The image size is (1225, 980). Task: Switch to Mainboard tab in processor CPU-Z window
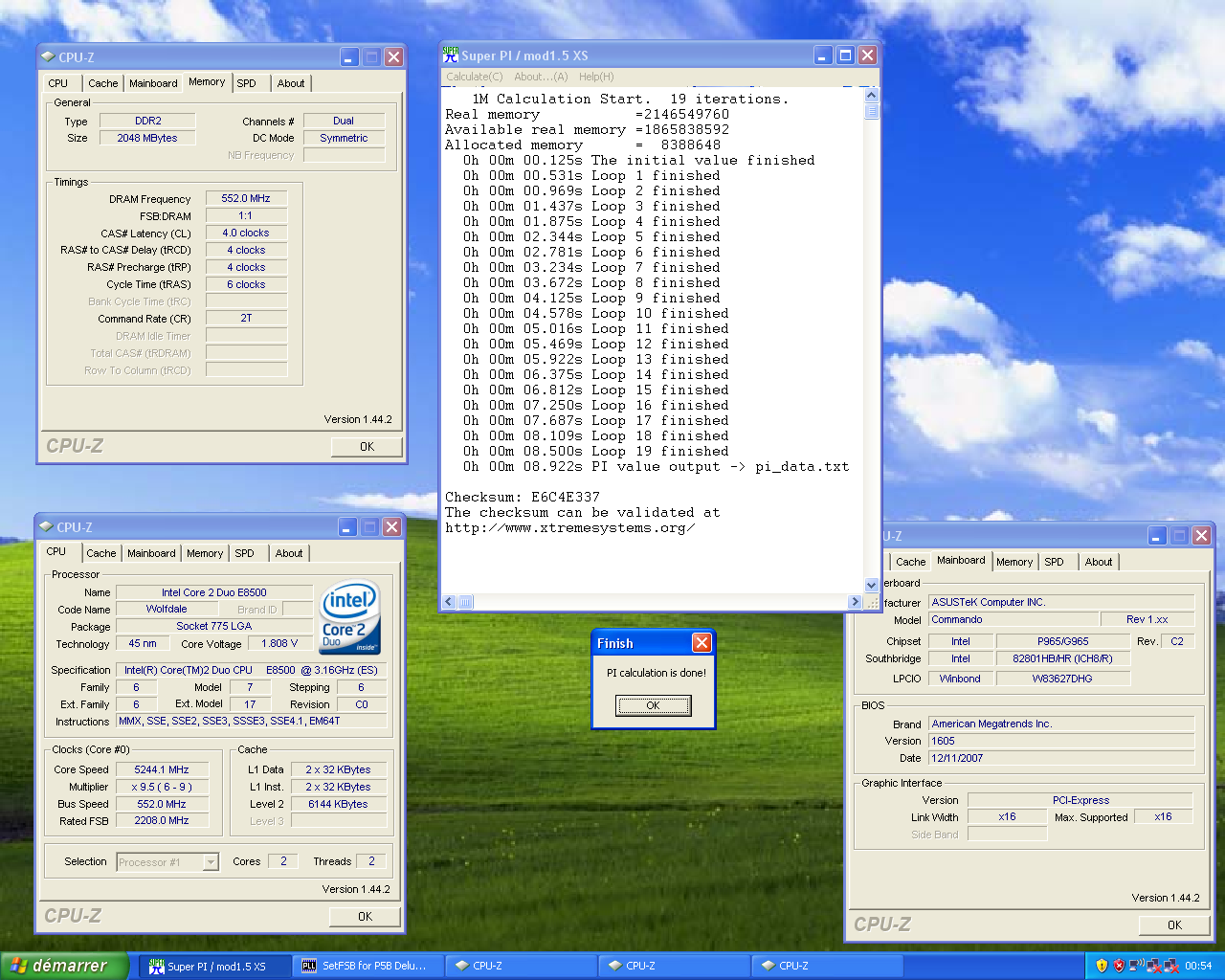click(x=151, y=553)
